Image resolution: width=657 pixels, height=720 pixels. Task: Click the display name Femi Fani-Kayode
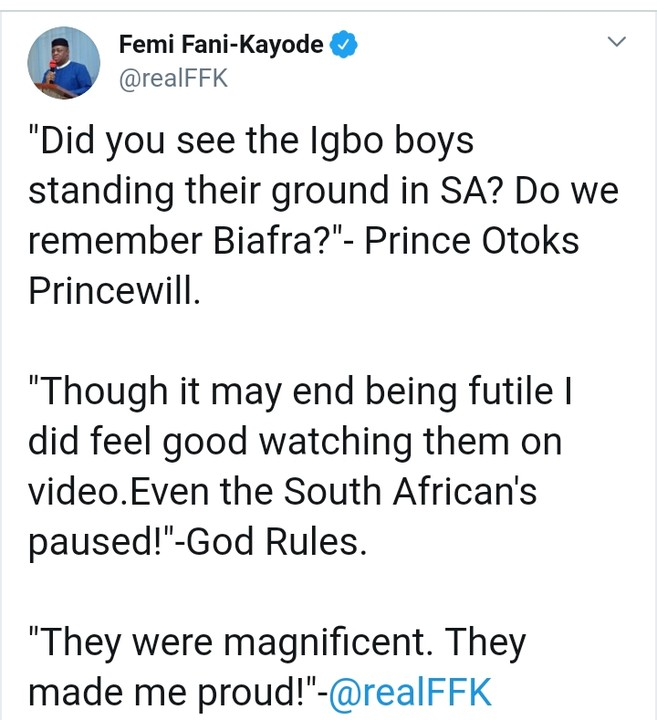point(221,45)
